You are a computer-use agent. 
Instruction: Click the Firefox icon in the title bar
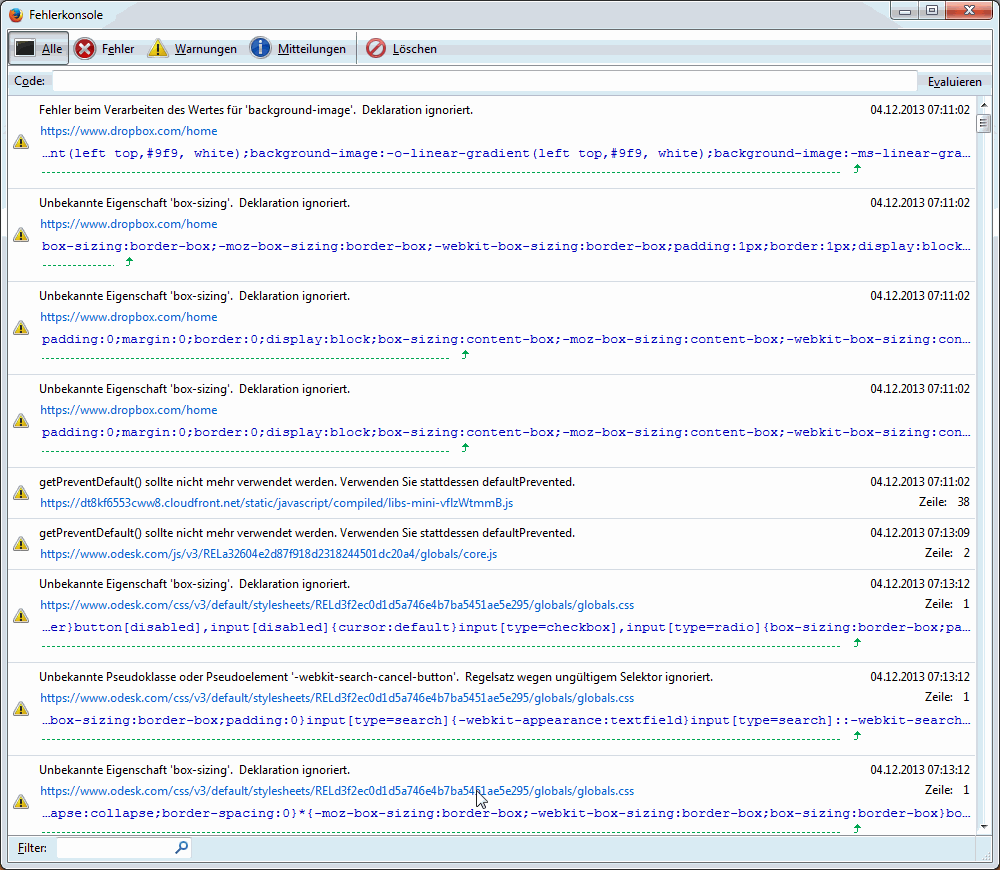(x=15, y=14)
